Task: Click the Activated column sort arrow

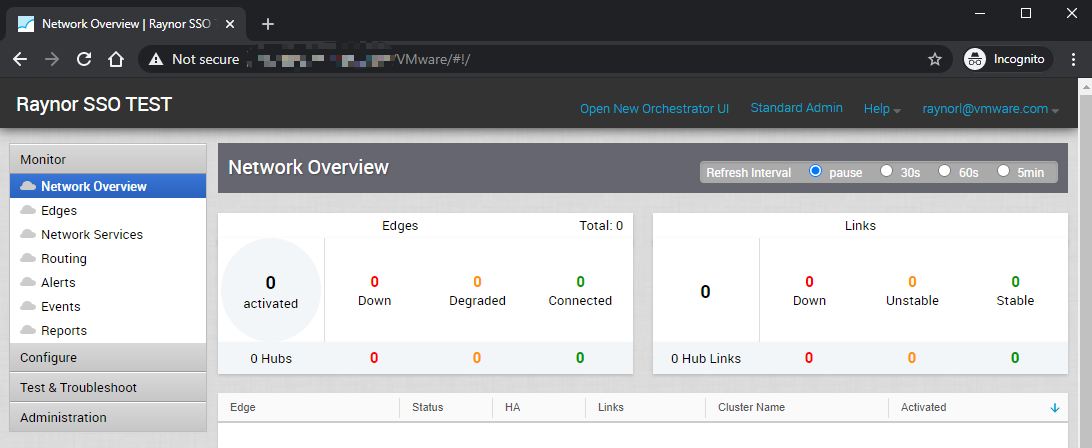Action: pos(1054,408)
